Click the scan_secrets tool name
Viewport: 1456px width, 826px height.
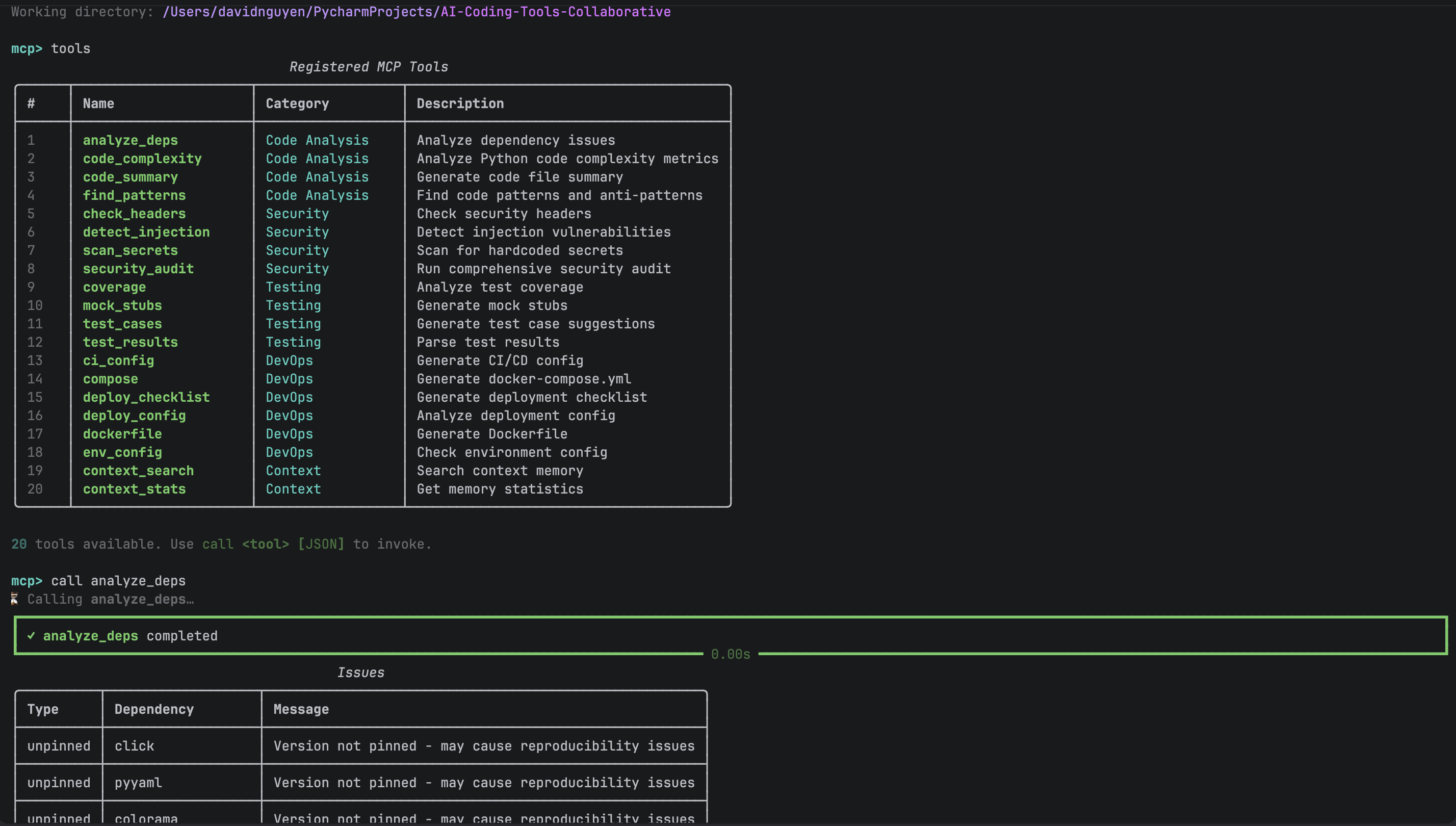point(130,250)
